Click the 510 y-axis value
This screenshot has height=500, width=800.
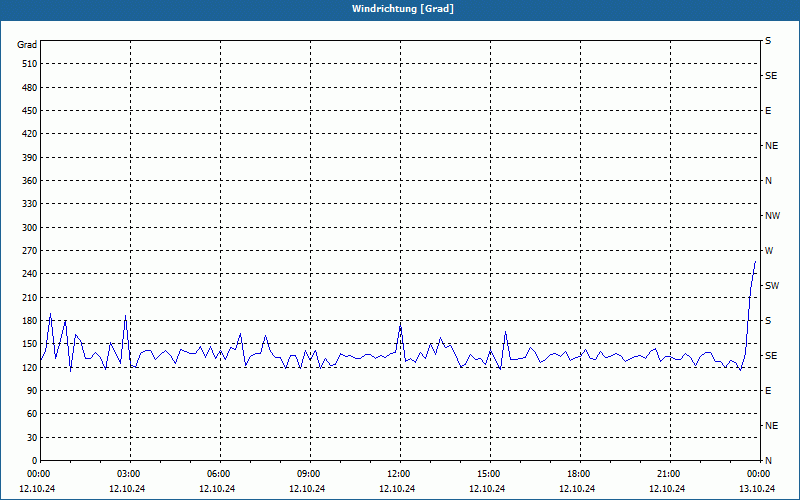(30, 64)
